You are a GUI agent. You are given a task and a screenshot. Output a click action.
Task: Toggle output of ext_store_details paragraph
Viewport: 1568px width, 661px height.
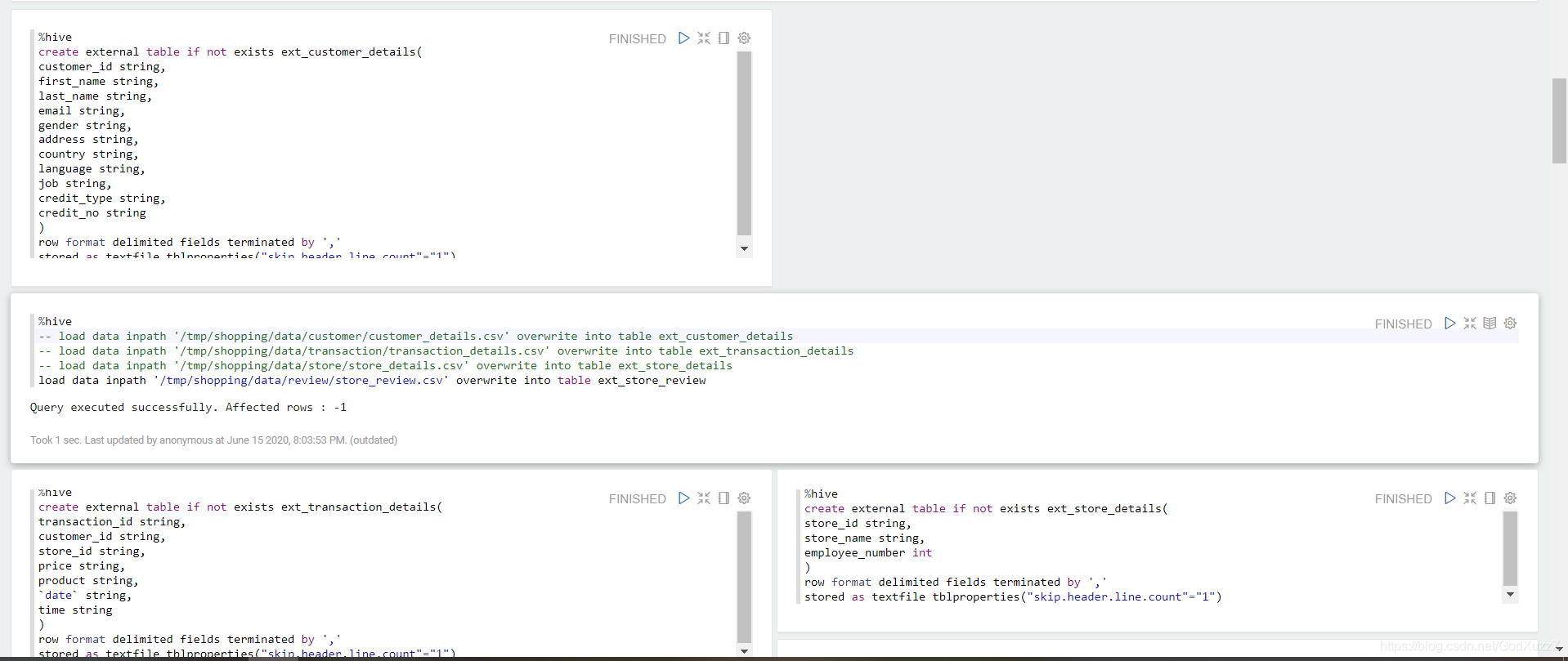(x=1490, y=498)
